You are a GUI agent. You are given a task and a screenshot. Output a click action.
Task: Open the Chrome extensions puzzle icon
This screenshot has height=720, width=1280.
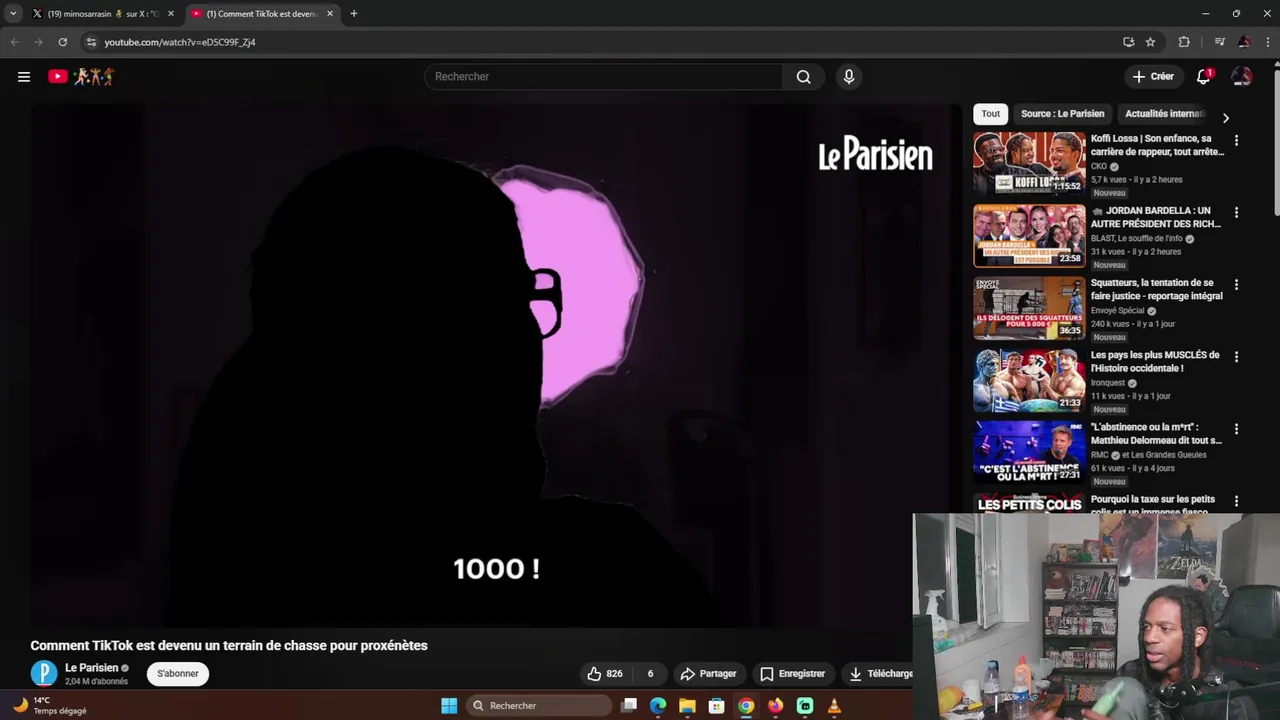1184,42
